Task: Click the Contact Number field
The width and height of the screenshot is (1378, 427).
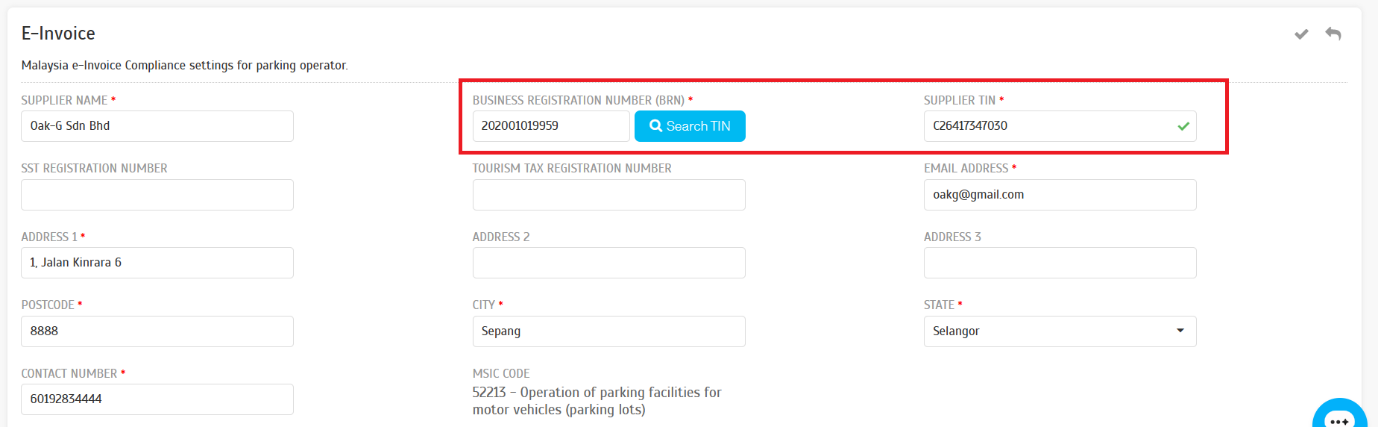Action: [x=157, y=399]
